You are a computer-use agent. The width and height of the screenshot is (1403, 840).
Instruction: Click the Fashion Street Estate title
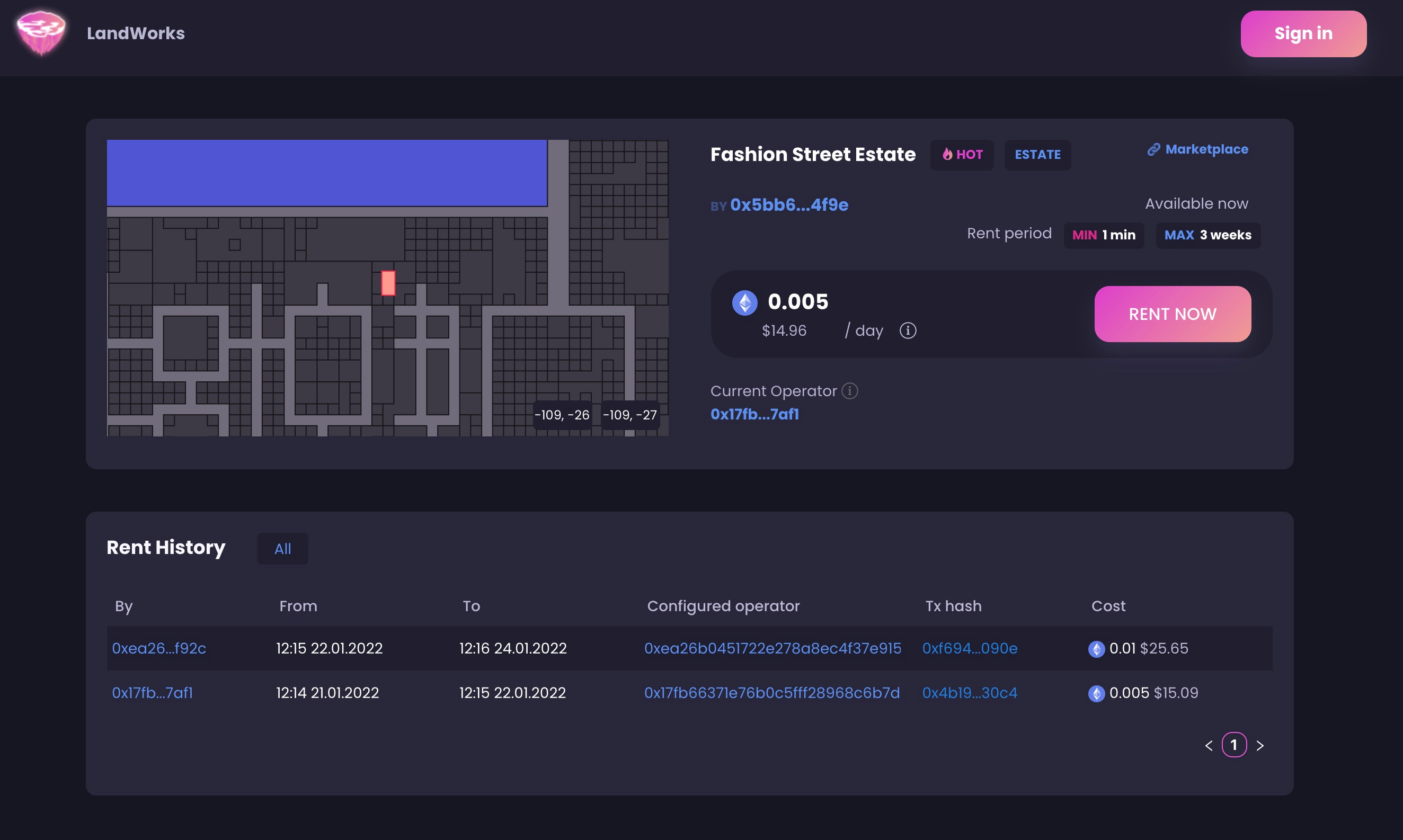pos(812,155)
